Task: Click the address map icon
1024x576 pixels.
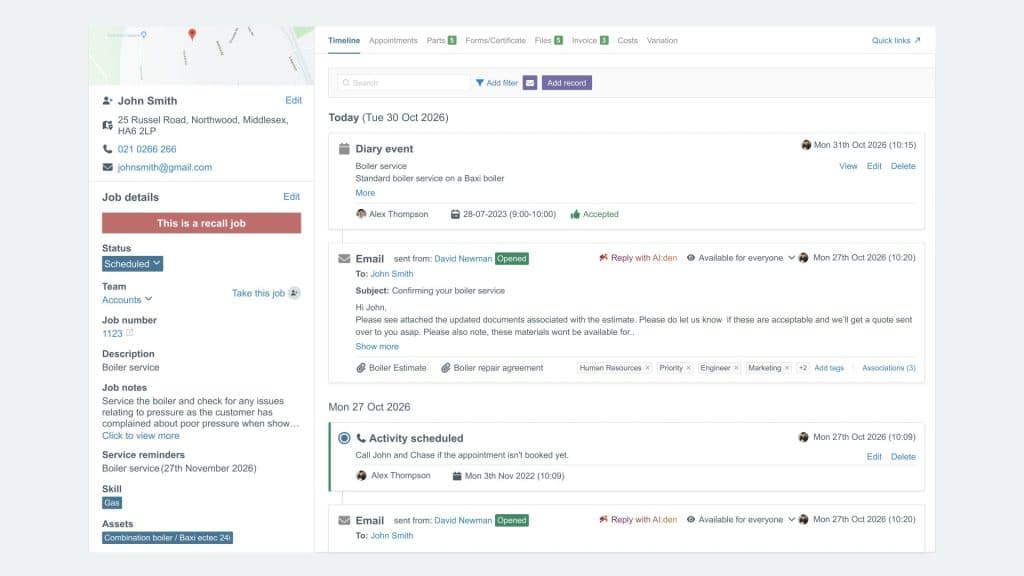Action: (x=108, y=125)
